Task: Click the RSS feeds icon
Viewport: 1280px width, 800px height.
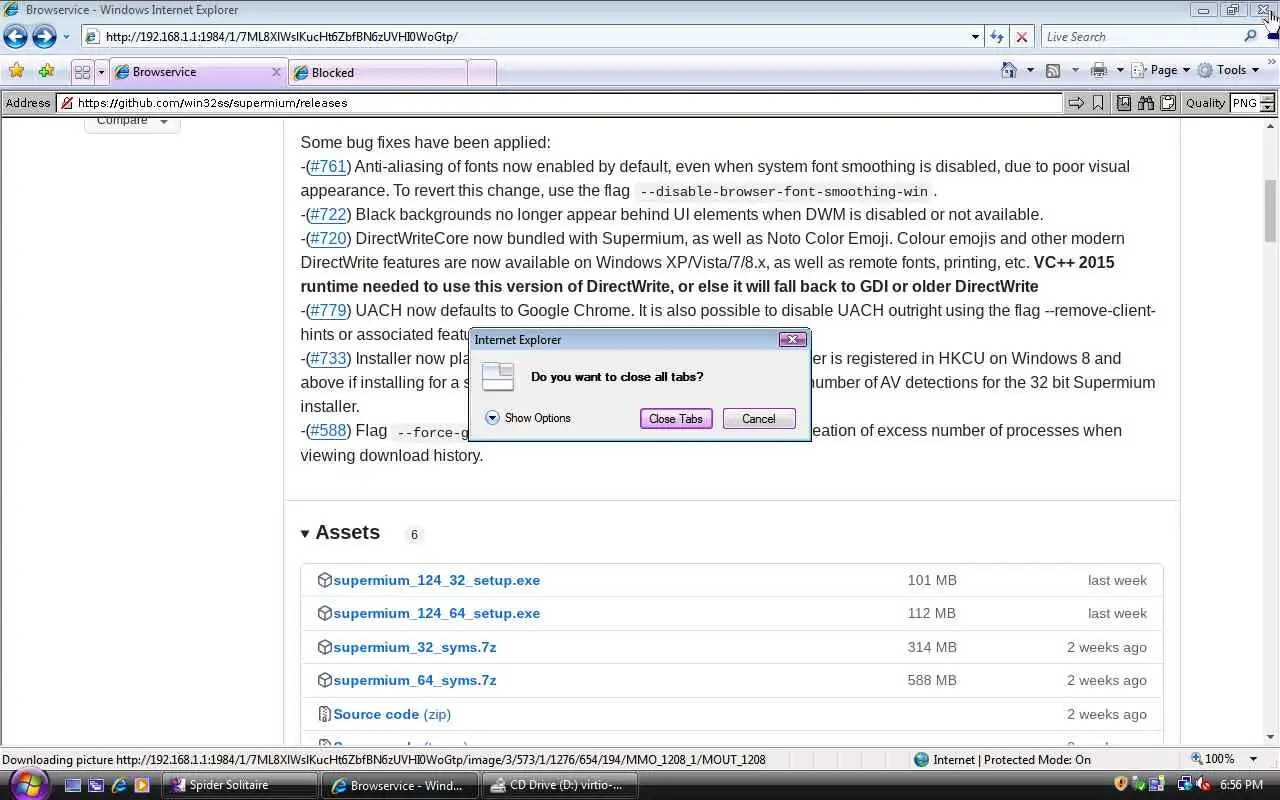Action: (1052, 70)
